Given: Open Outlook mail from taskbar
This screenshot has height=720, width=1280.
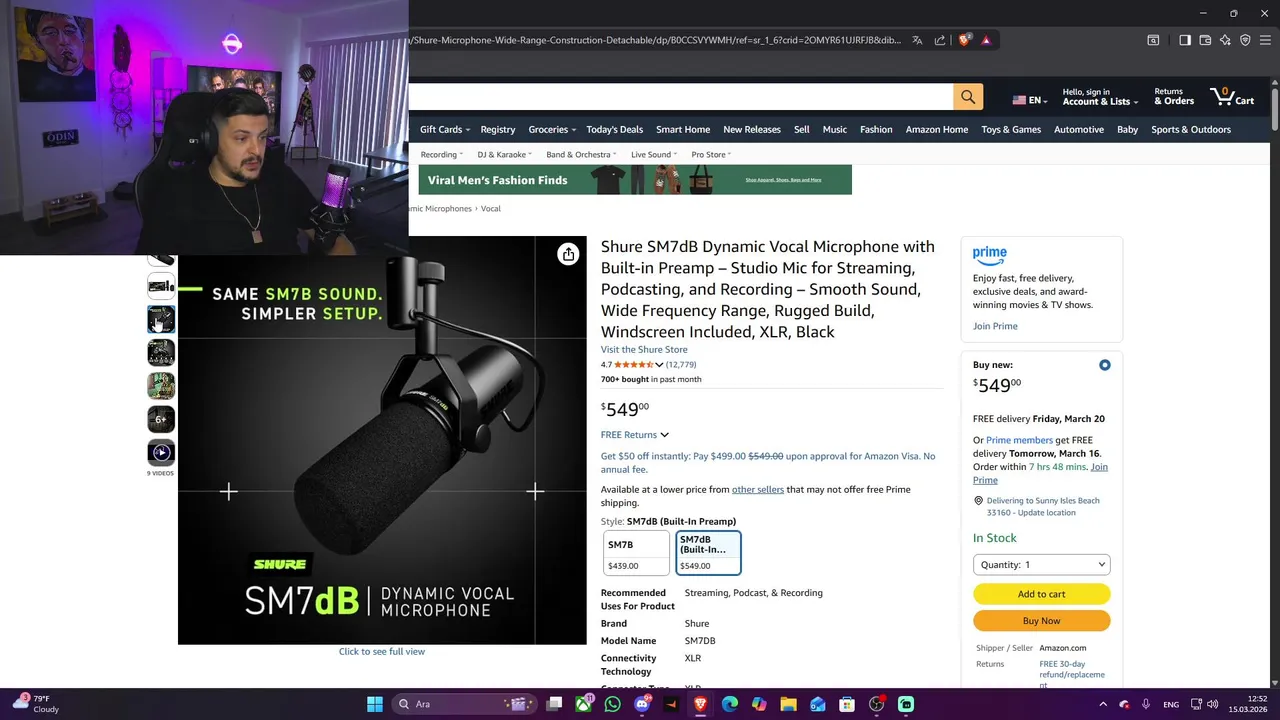Looking at the screenshot, I should coord(818,704).
